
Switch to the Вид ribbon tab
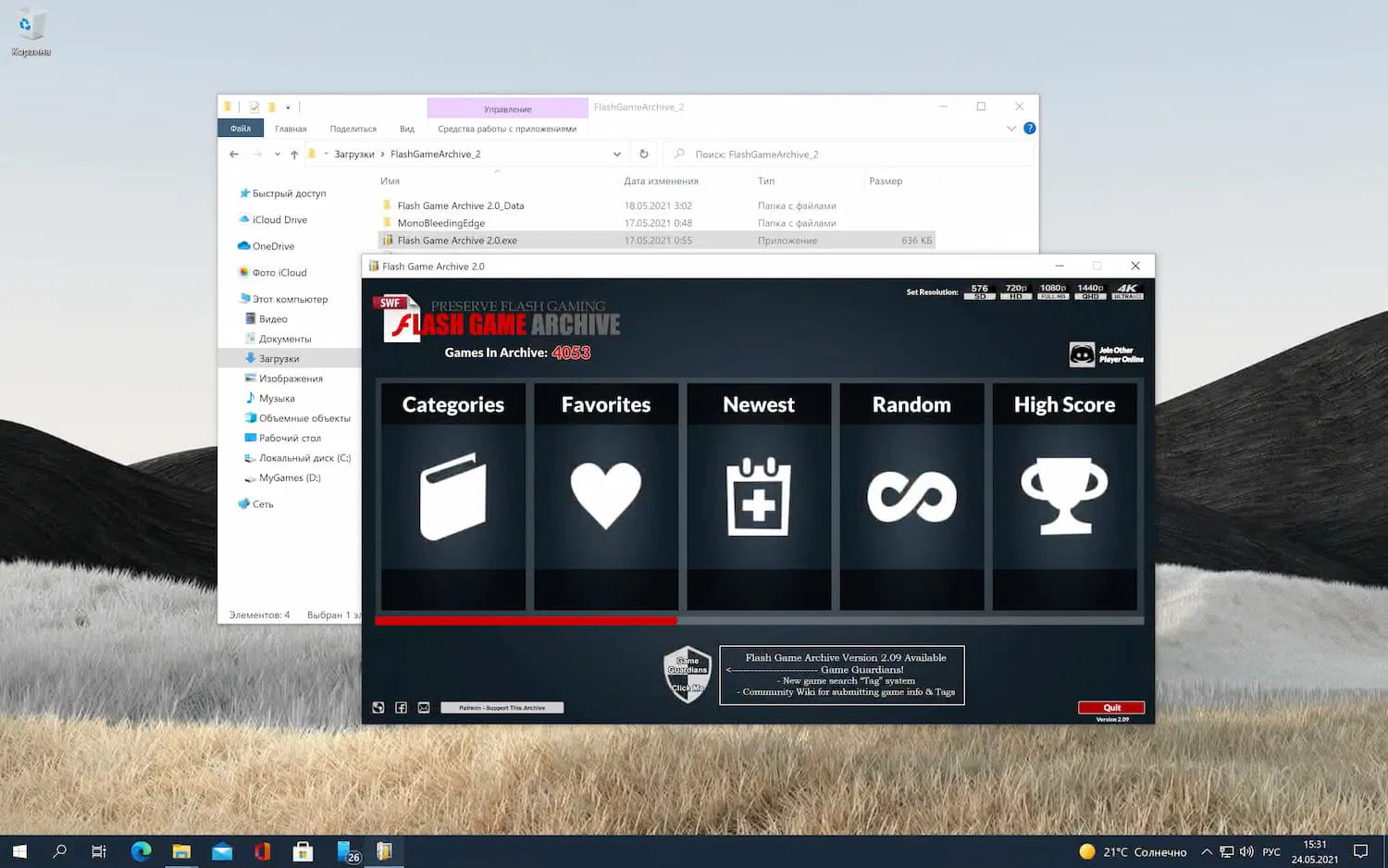pos(407,129)
